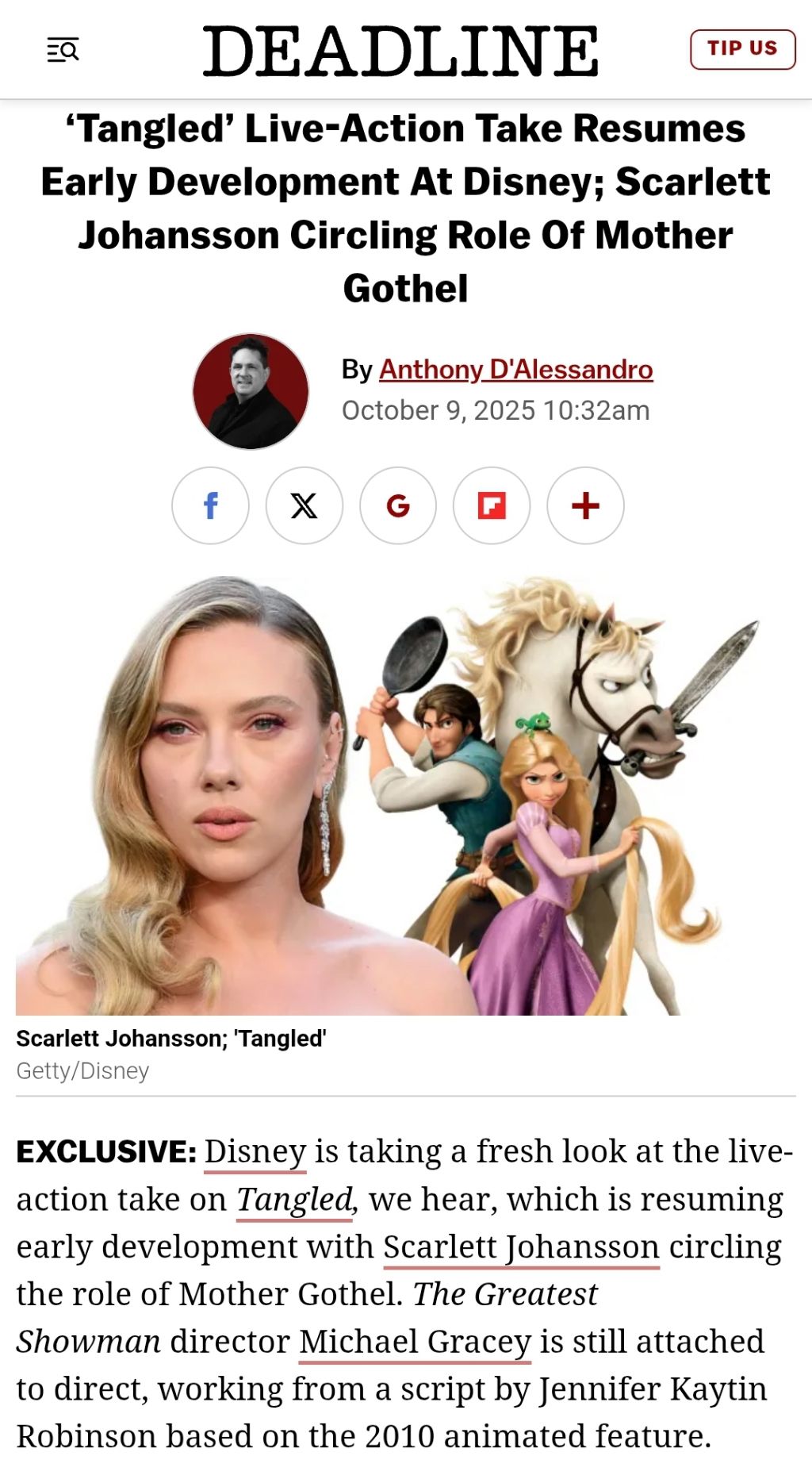The width and height of the screenshot is (812, 1479).
Task: Expand more sharing options plus icon
Action: [x=585, y=505]
